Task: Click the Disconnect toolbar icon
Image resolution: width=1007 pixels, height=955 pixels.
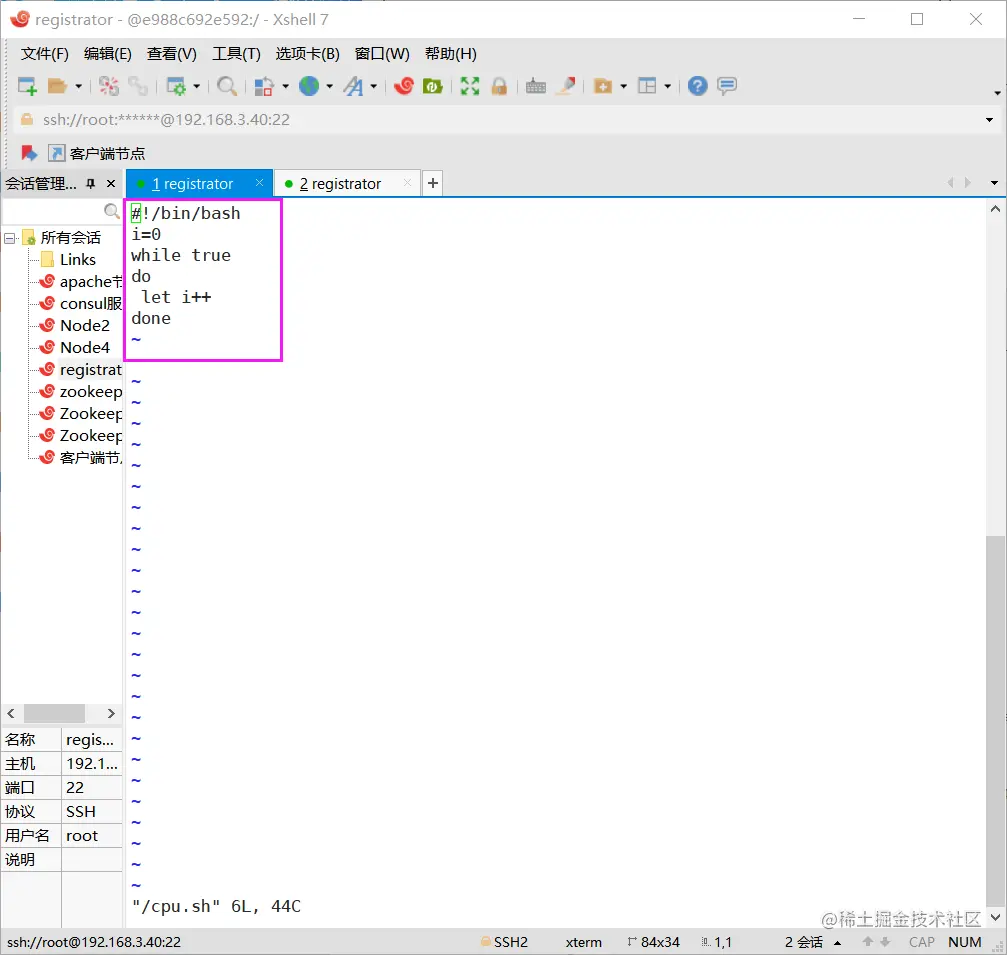Action: coord(109,85)
